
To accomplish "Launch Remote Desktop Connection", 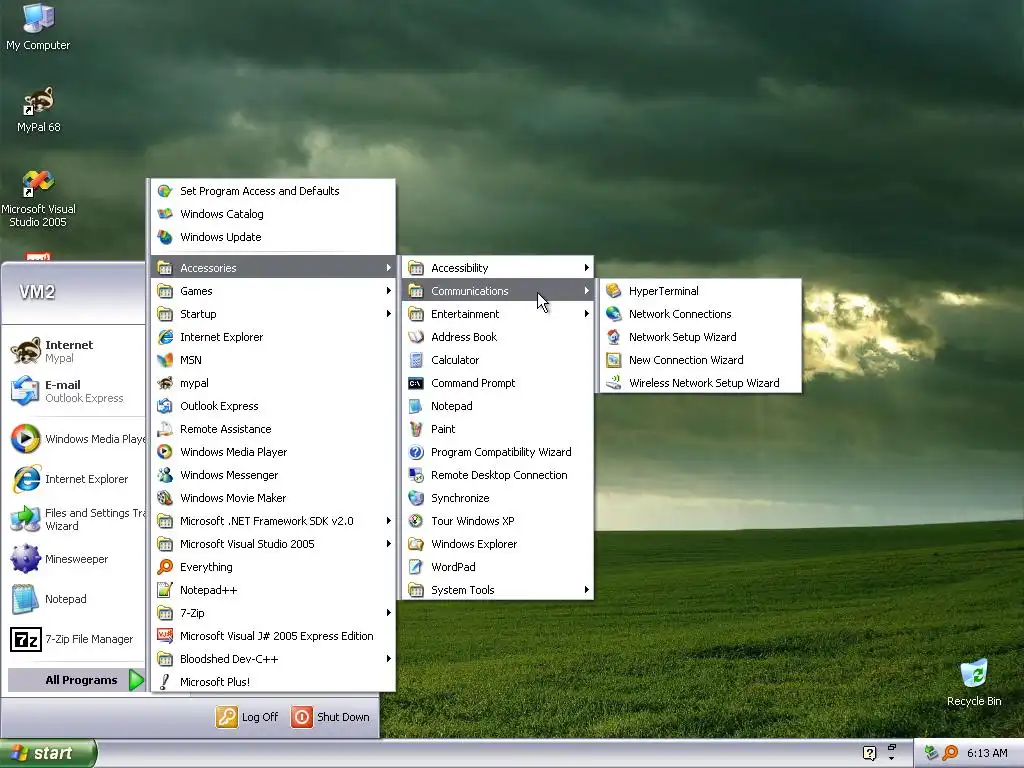I will point(497,475).
